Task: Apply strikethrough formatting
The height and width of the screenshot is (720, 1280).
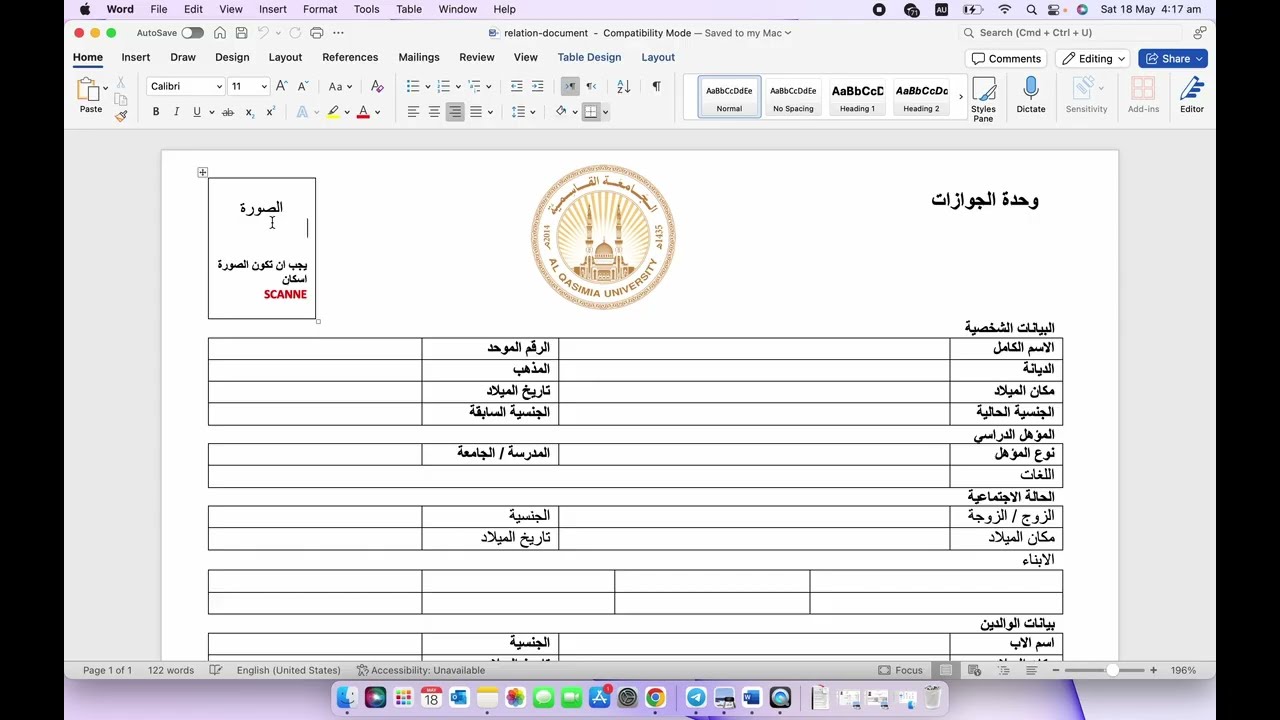Action: point(228,112)
